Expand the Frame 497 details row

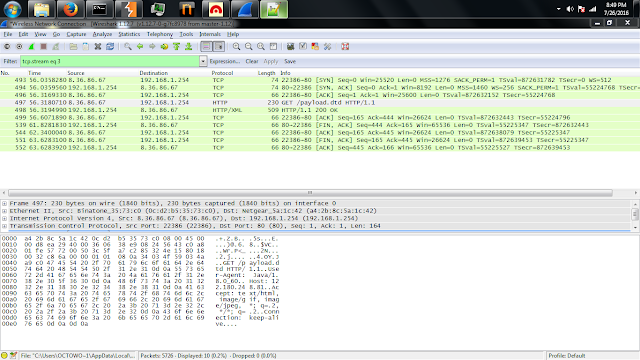click(x=4, y=203)
